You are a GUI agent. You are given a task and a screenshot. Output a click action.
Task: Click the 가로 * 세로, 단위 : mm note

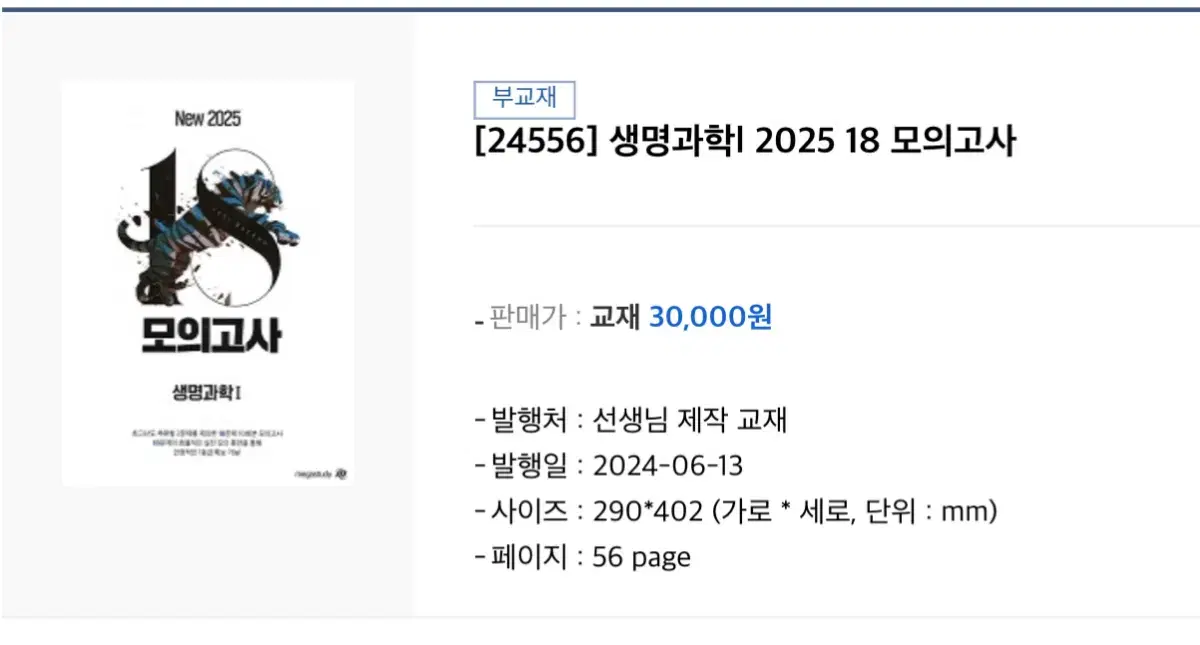[x=855, y=512]
